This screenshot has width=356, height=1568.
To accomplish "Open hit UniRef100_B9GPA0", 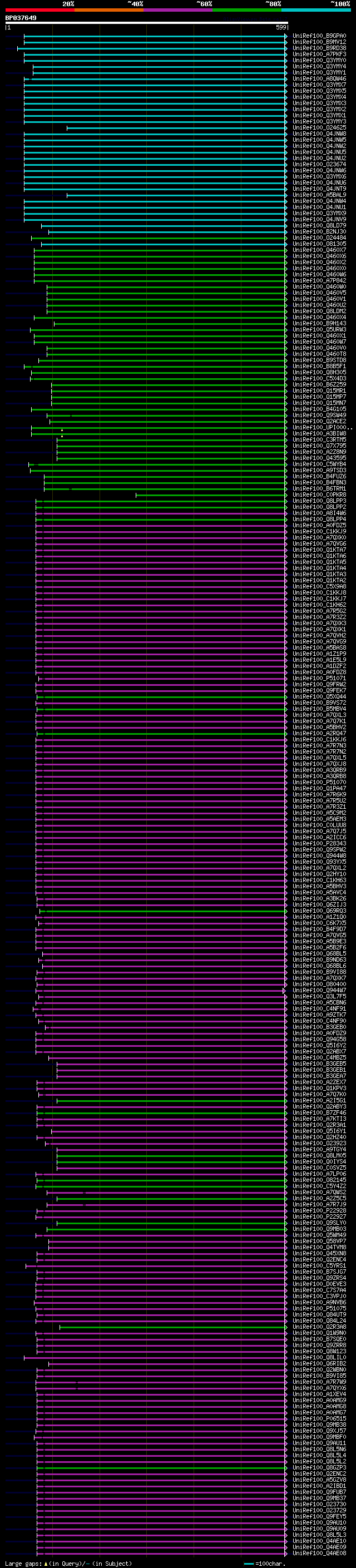I will pyautogui.click(x=319, y=36).
